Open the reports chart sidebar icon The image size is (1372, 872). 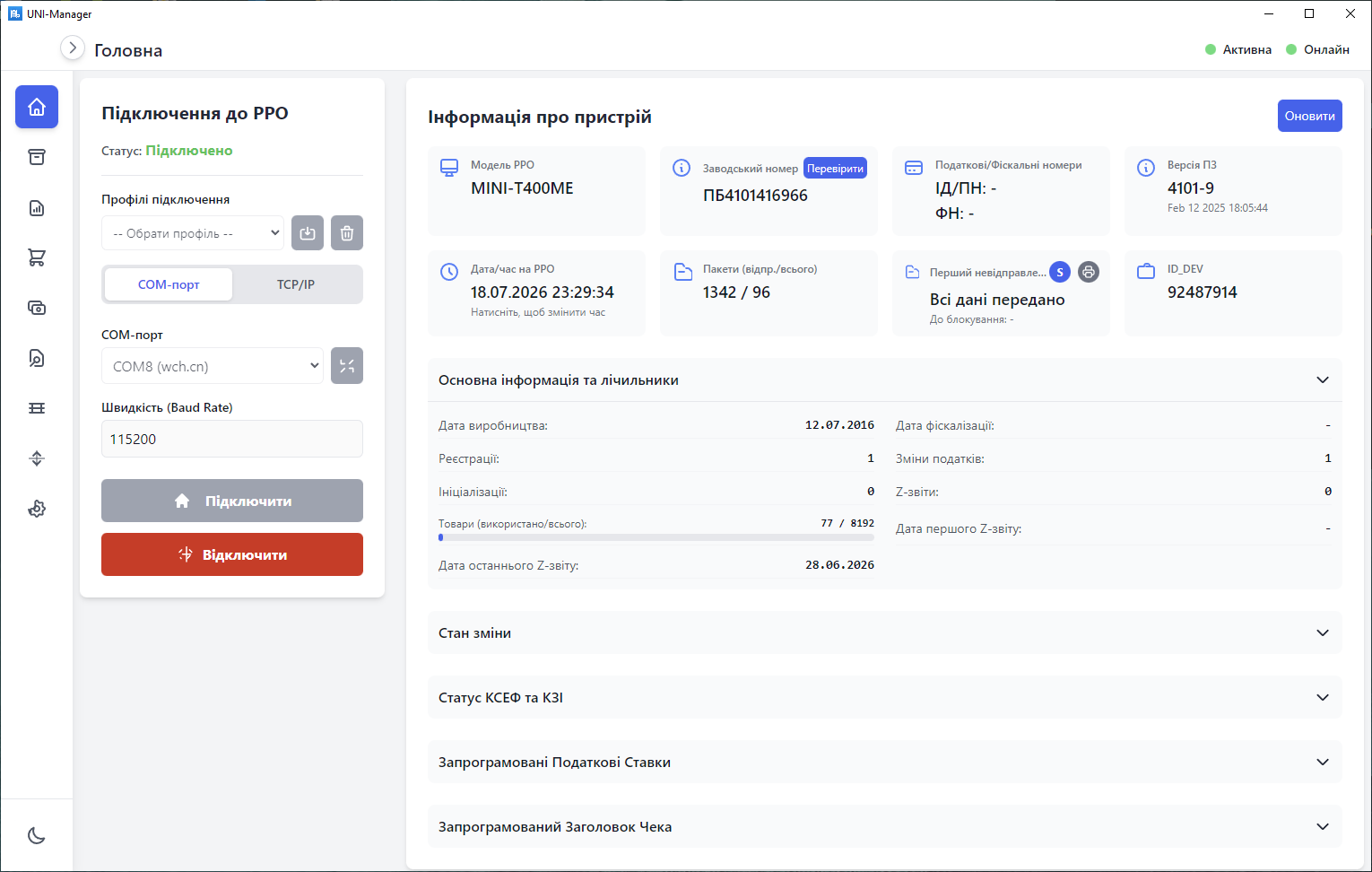[x=37, y=208]
